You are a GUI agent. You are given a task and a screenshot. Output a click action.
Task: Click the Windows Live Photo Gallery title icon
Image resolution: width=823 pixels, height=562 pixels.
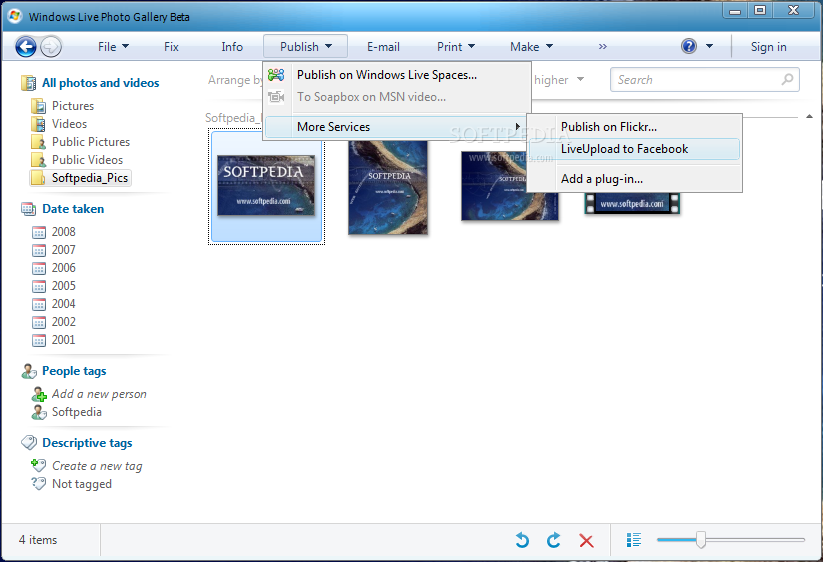pyautogui.click(x=15, y=16)
